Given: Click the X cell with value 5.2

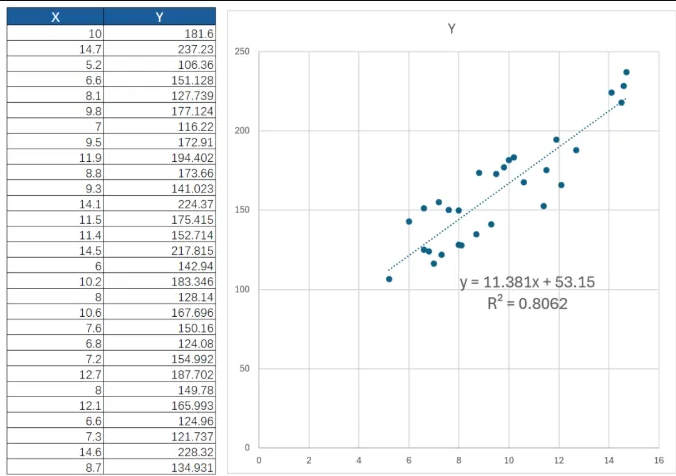Looking at the screenshot, I should click(55, 64).
